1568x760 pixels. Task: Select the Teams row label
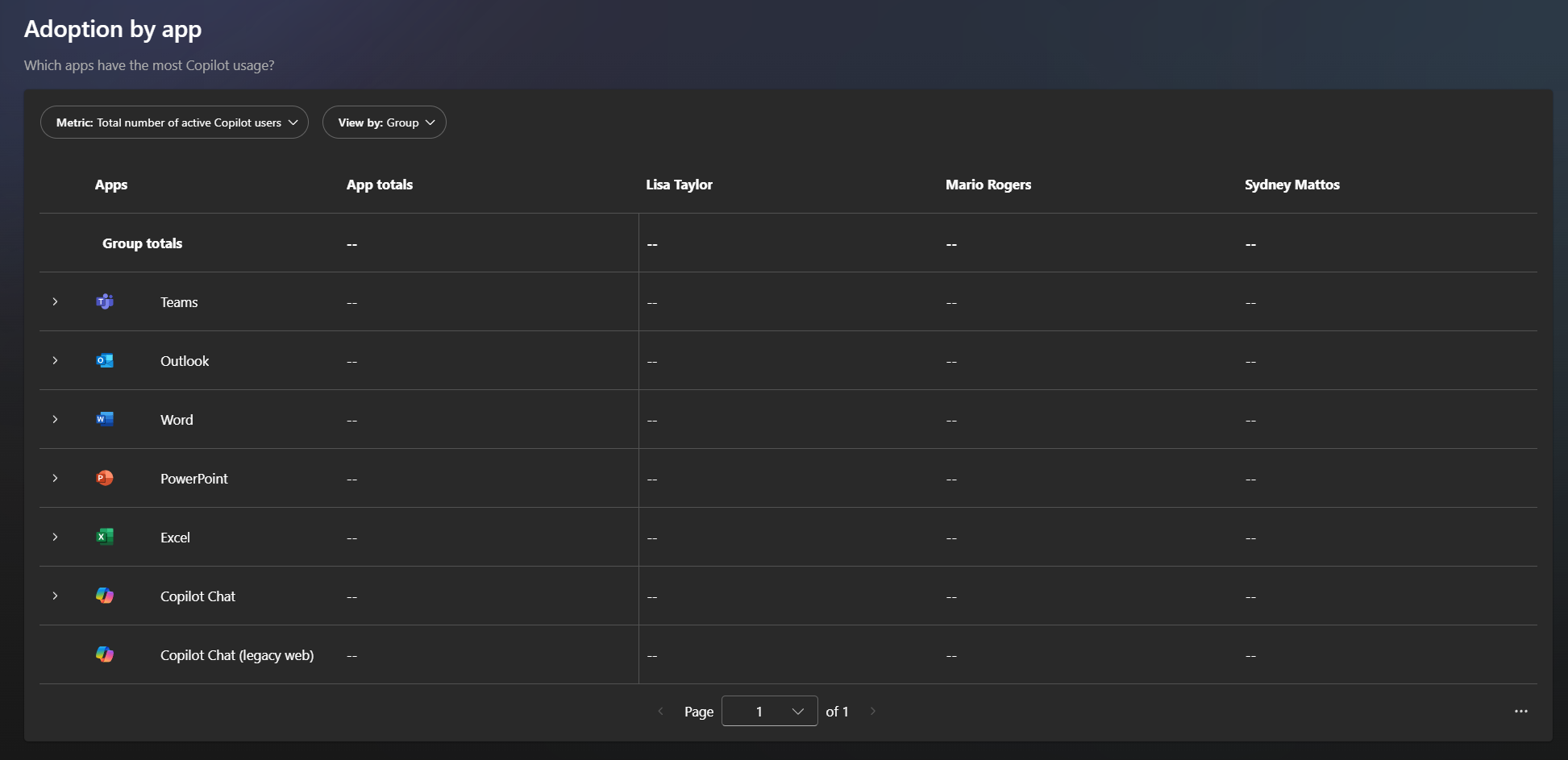click(179, 302)
